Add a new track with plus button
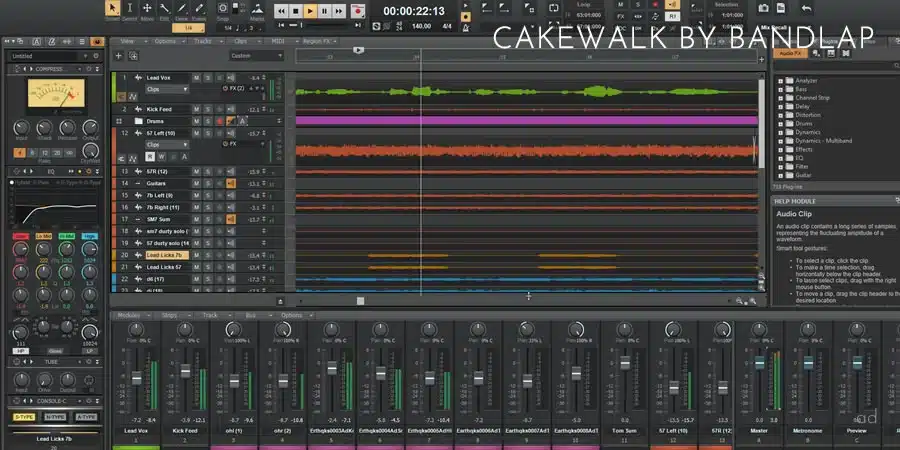The width and height of the screenshot is (900, 450). (x=119, y=56)
